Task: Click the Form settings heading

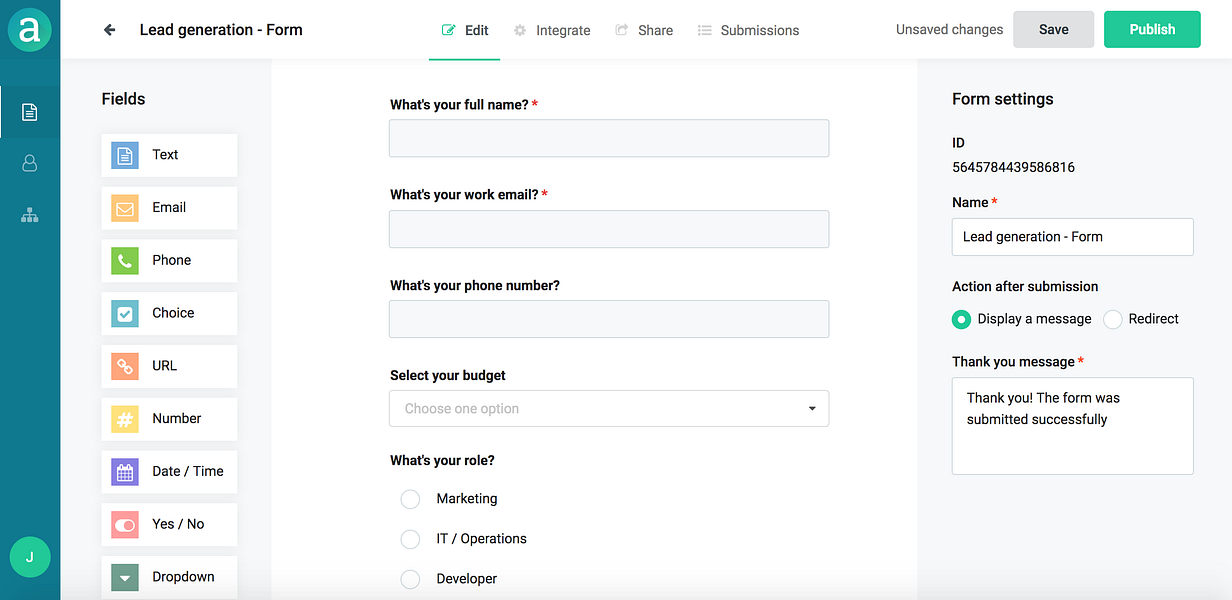Action: (x=1002, y=99)
